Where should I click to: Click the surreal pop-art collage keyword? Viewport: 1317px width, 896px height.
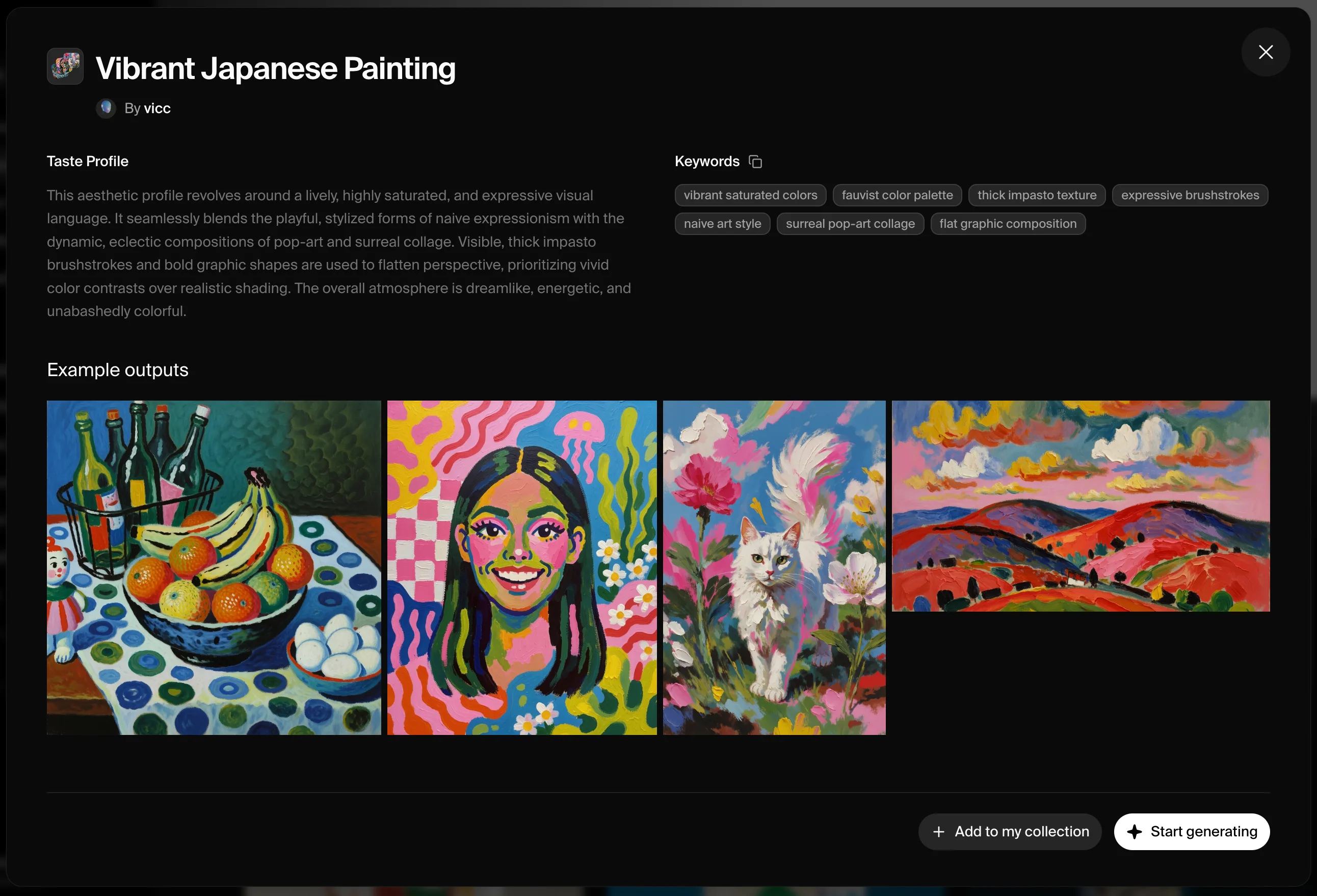[850, 224]
